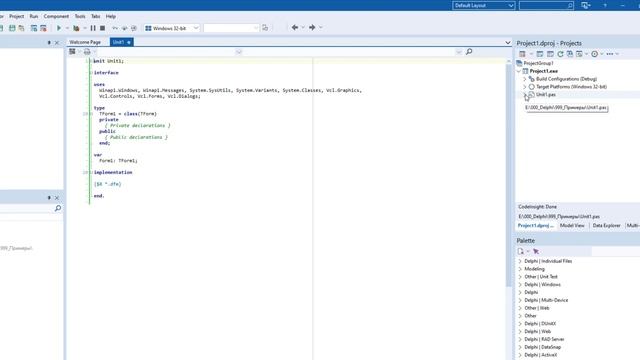
Task: Open the Project menu
Action: [17, 16]
